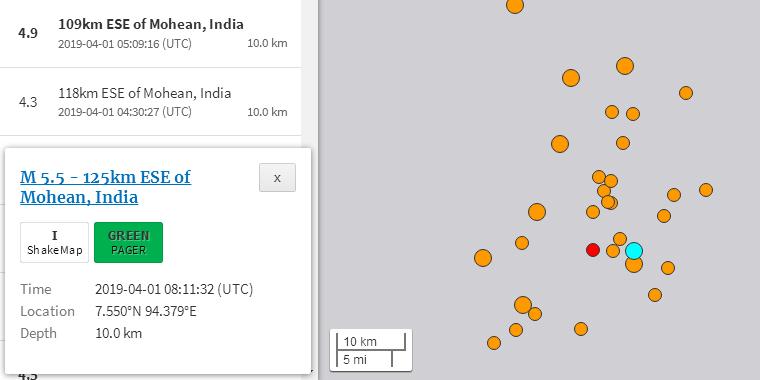Close the earthquake popup with x button
Screen dimensions: 760x380
pyautogui.click(x=277, y=177)
